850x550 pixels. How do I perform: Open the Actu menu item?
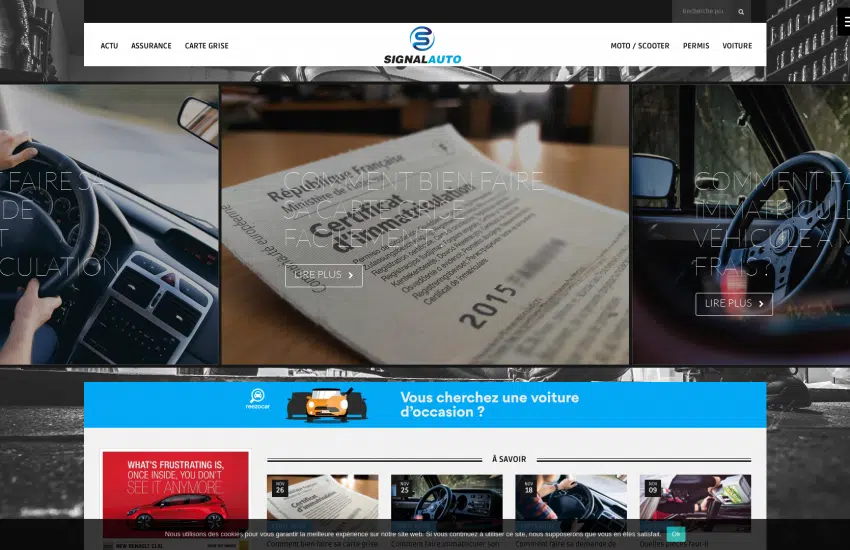pos(109,46)
